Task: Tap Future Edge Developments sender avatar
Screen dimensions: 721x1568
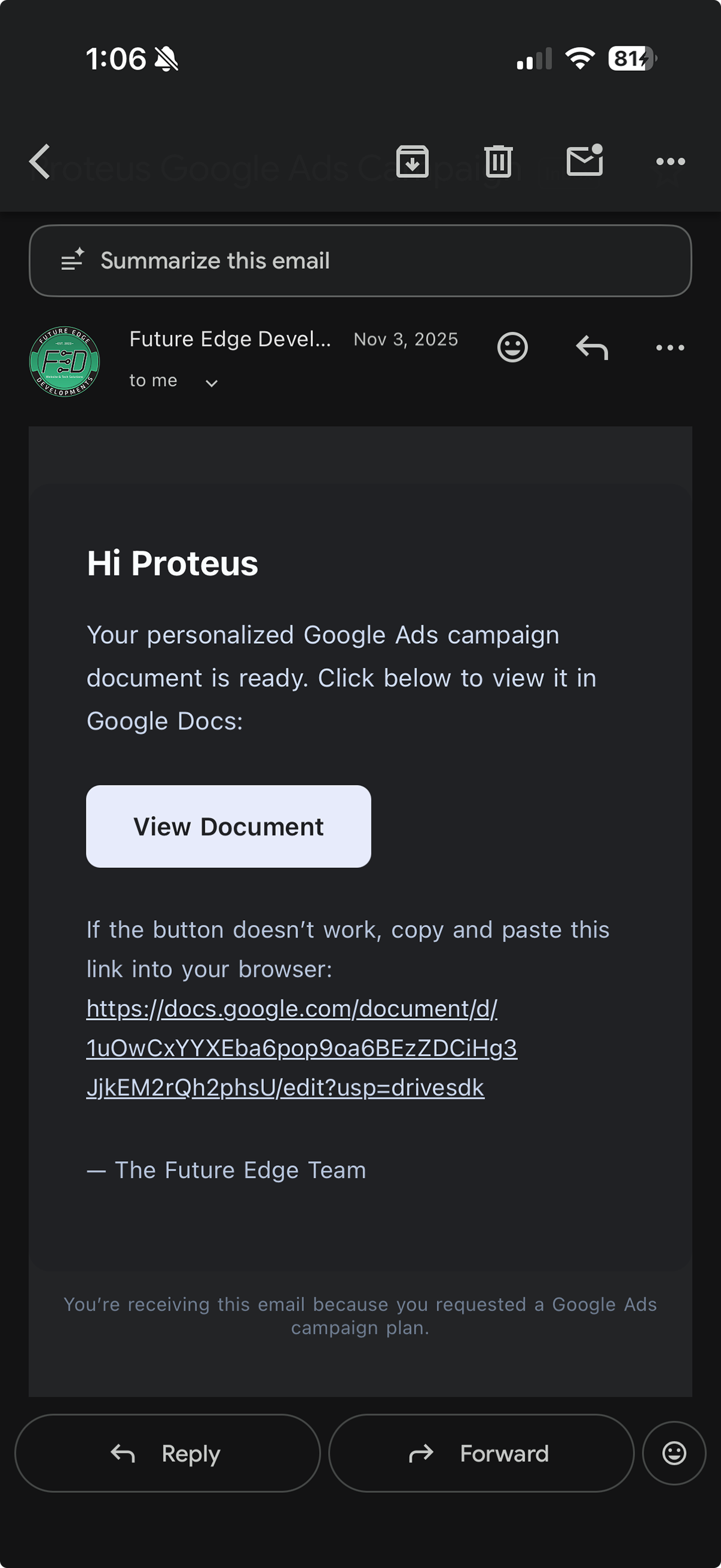Action: pyautogui.click(x=64, y=362)
